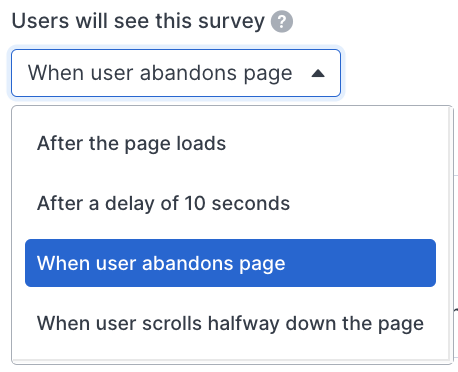Show tooltip via gray help icon

coord(282,22)
